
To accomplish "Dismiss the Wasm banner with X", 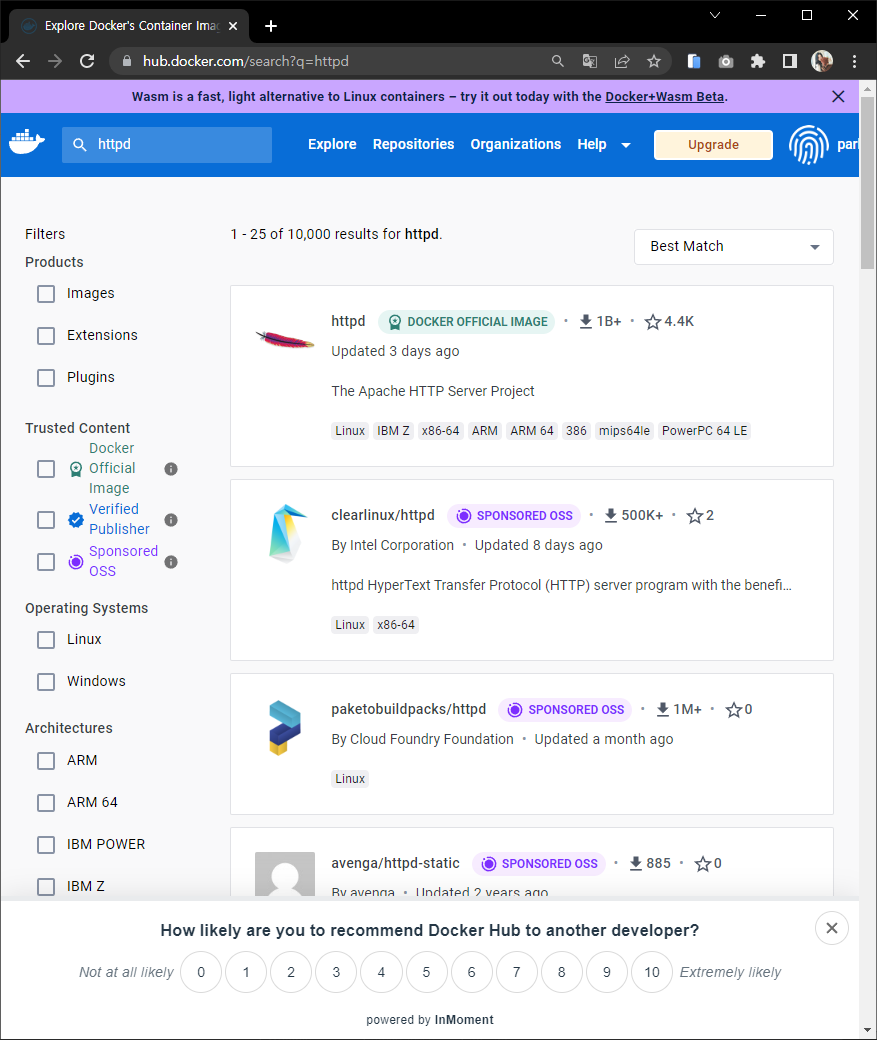I will [x=838, y=97].
